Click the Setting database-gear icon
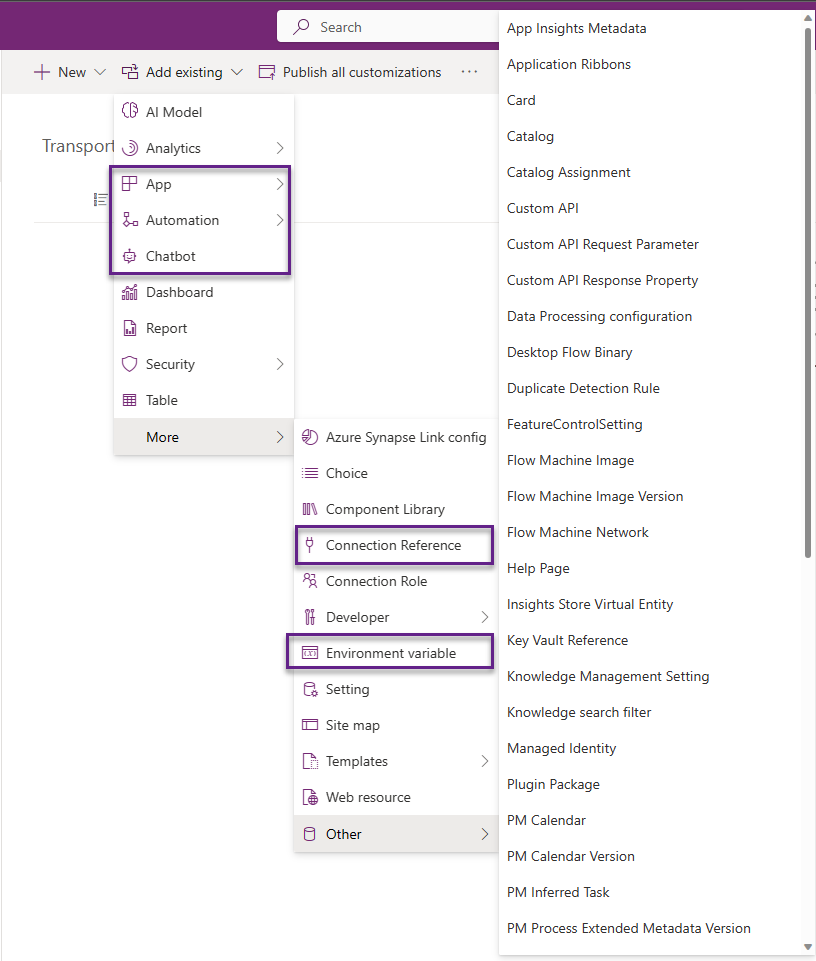Screen dimensions: 816x961 [x=310, y=689]
